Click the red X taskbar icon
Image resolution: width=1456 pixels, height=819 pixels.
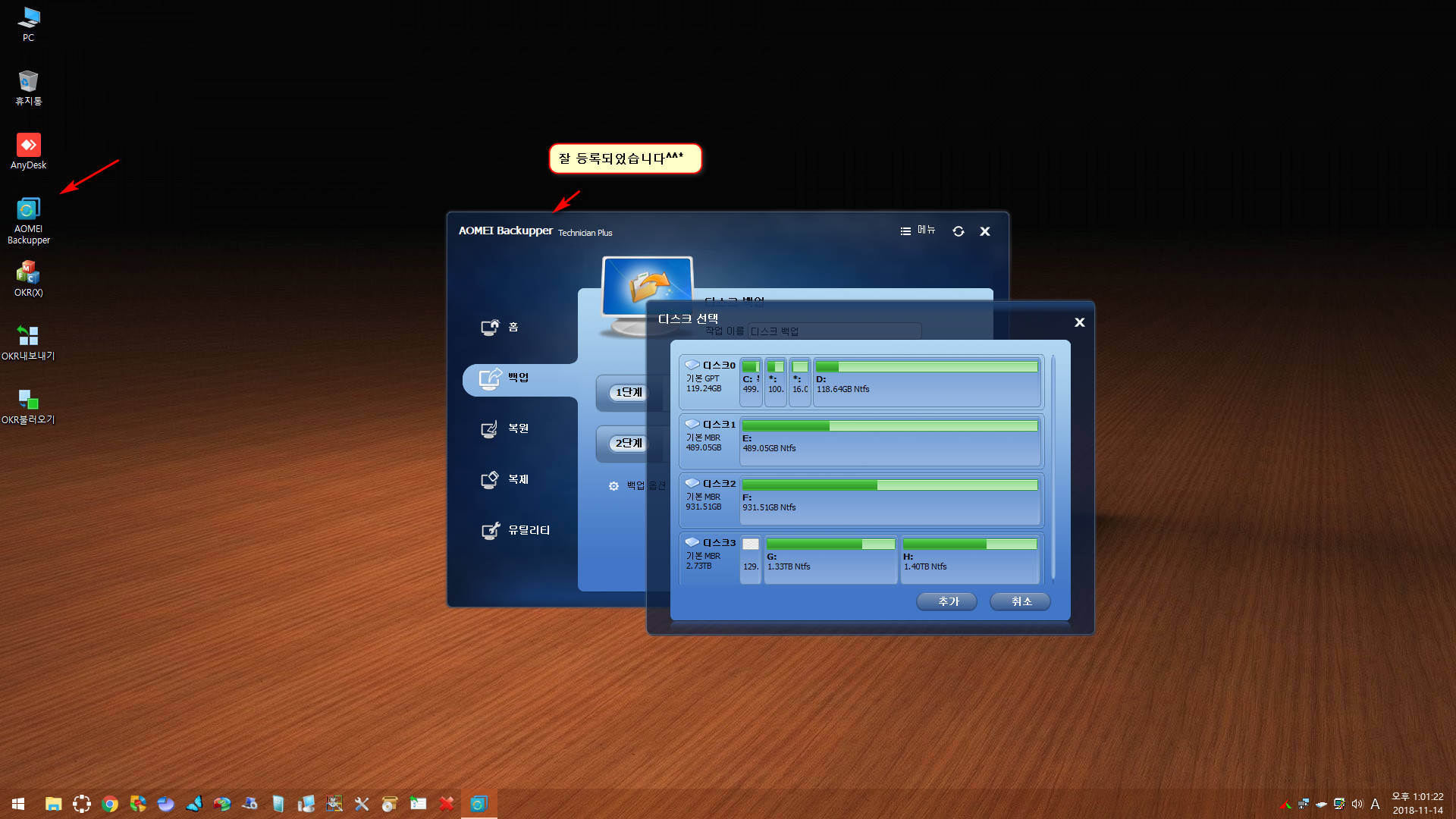[447, 804]
